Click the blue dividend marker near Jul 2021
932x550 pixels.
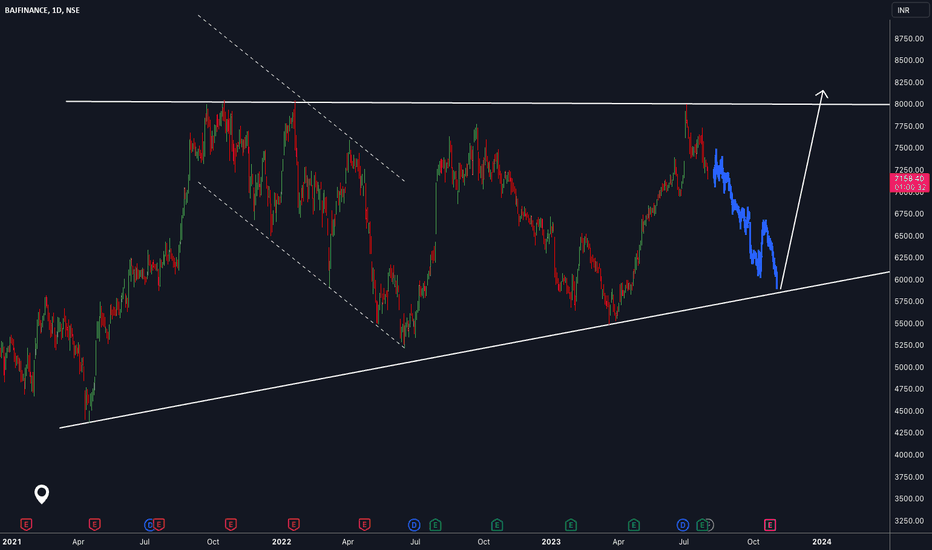point(150,524)
